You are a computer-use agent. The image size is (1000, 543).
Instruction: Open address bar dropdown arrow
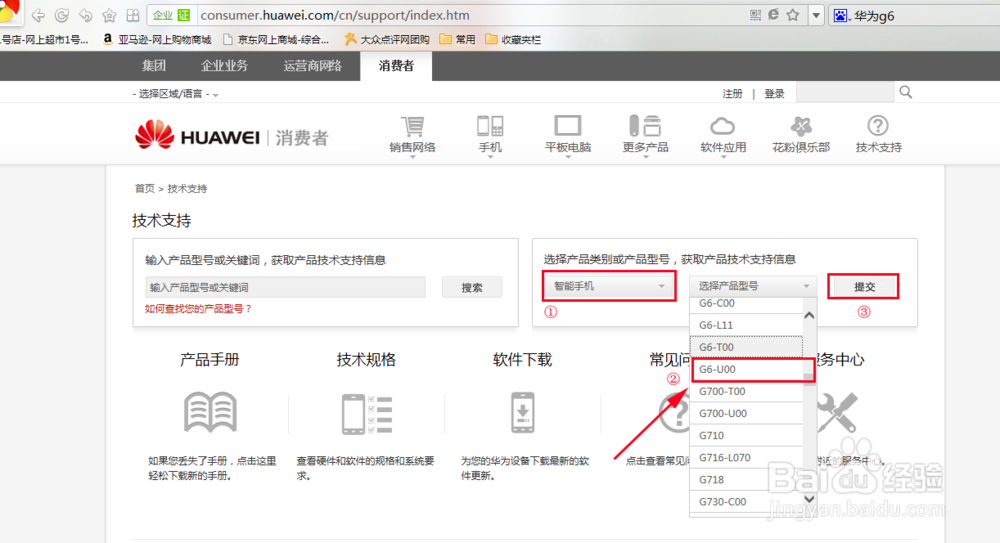(816, 15)
